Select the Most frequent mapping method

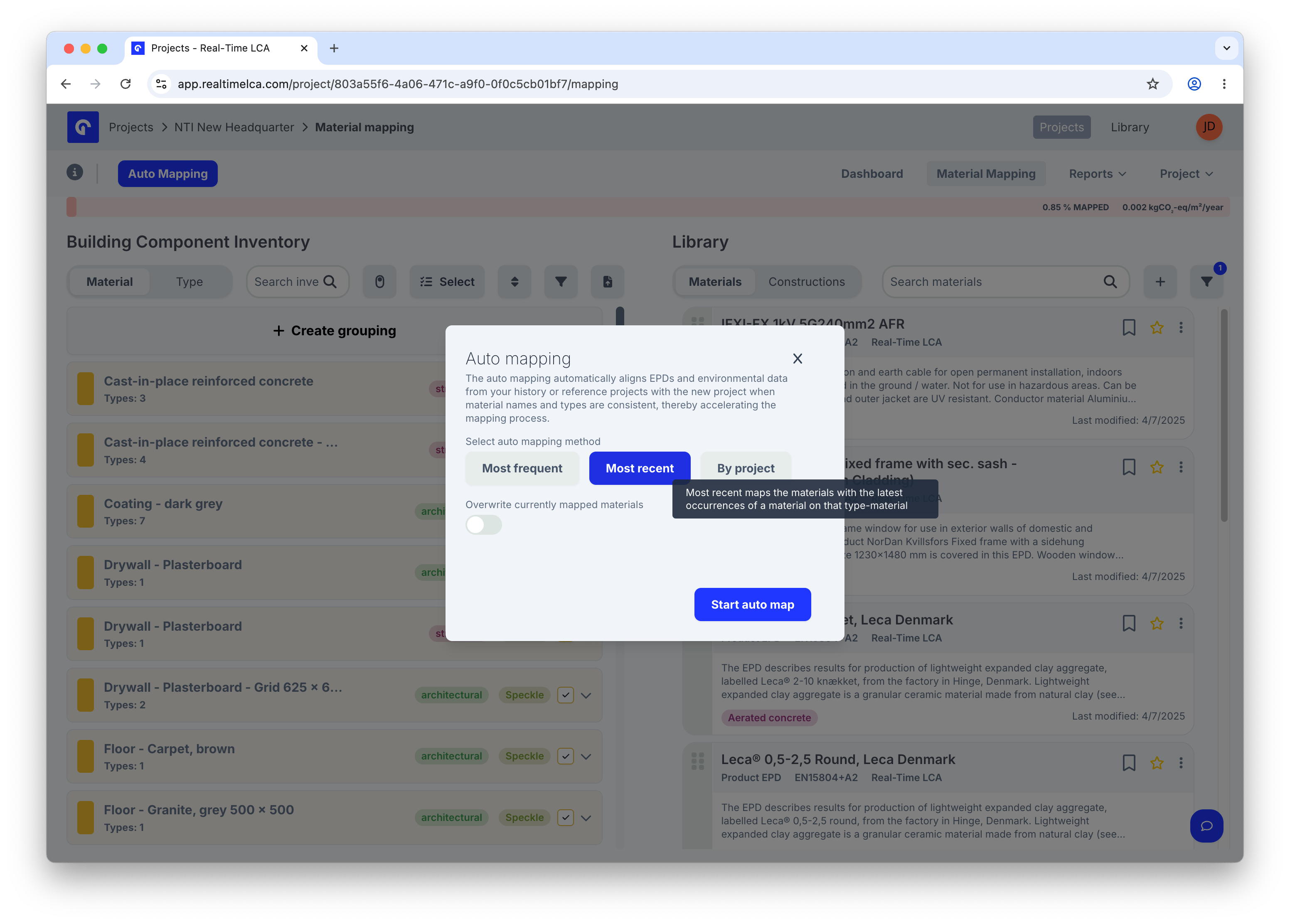point(522,468)
